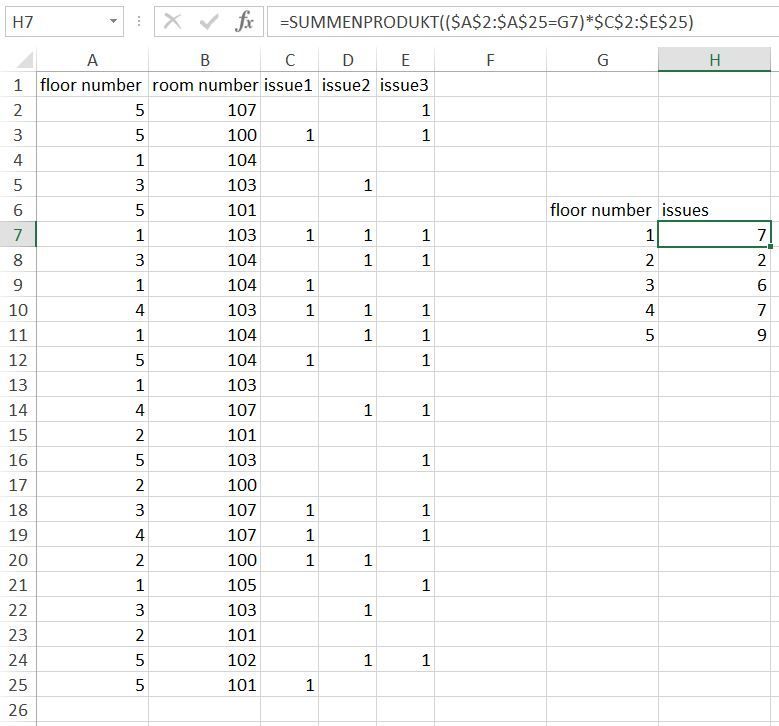Confirm formula entry with checkmark icon

coord(208,22)
